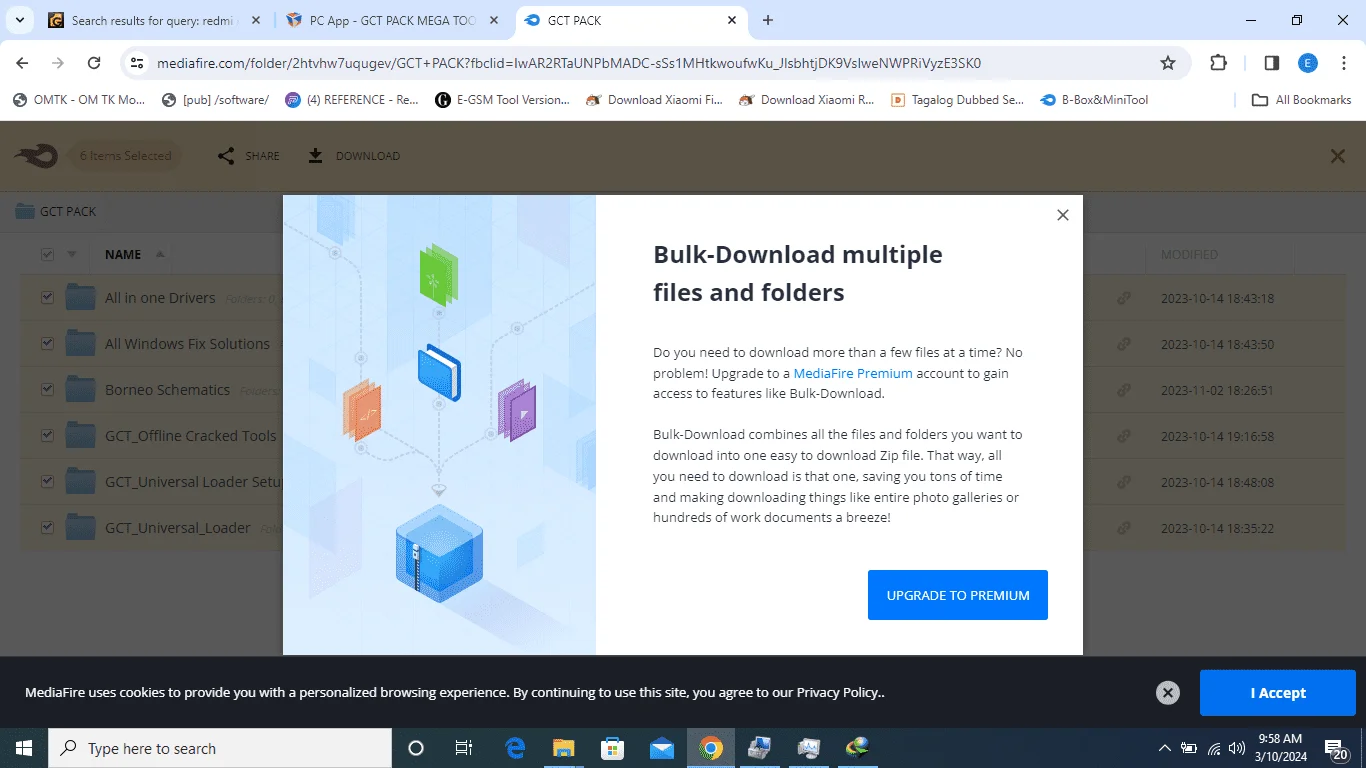Open the MediaFire Premium link
Screen dimensions: 1366x768
853,373
